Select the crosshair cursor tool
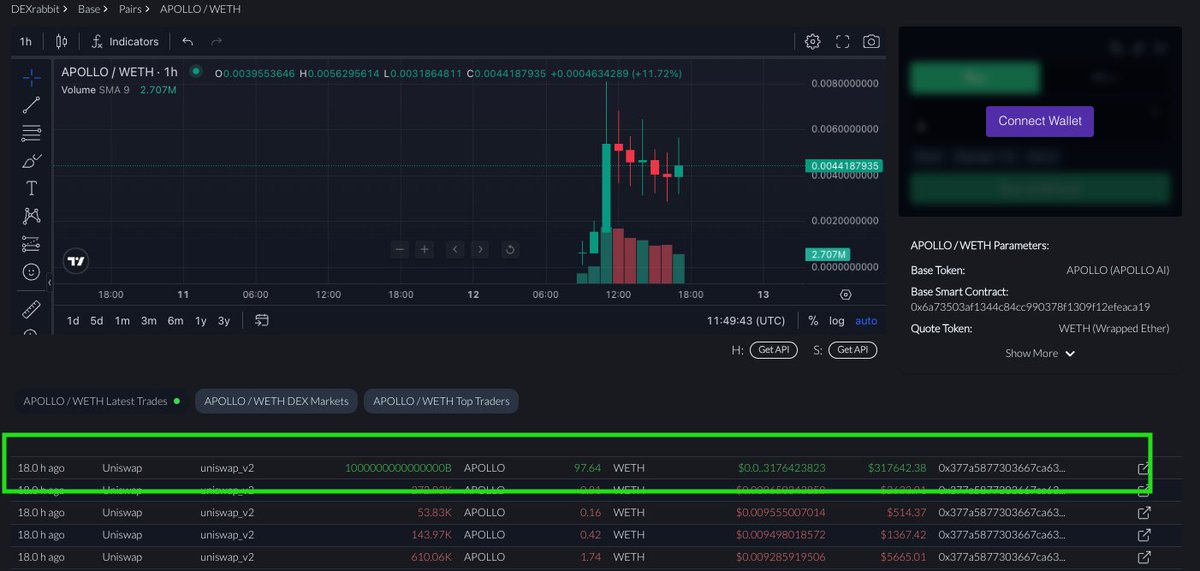Screen dimensions: 1200x571 coord(31,76)
